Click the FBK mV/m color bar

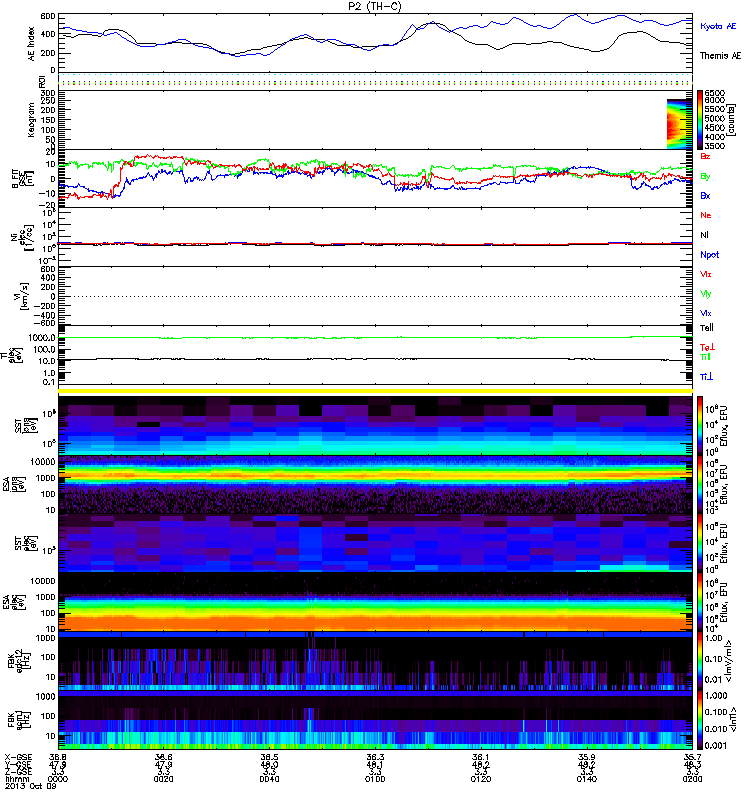(x=700, y=661)
